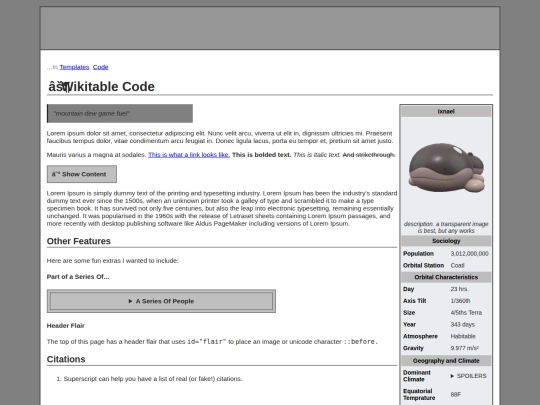Click the Part of a Series Of... label

78,277
